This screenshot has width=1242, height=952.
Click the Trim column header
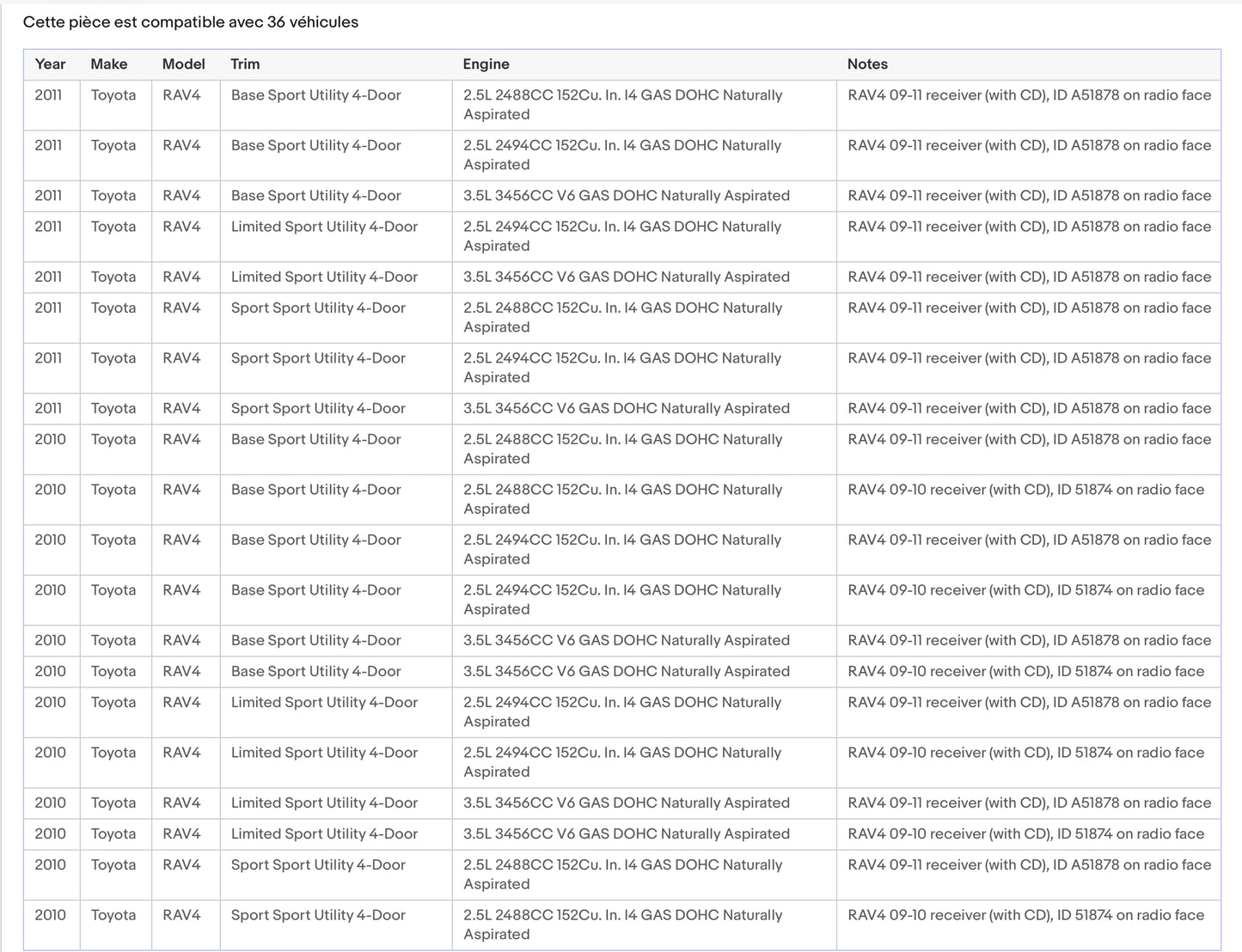(245, 64)
